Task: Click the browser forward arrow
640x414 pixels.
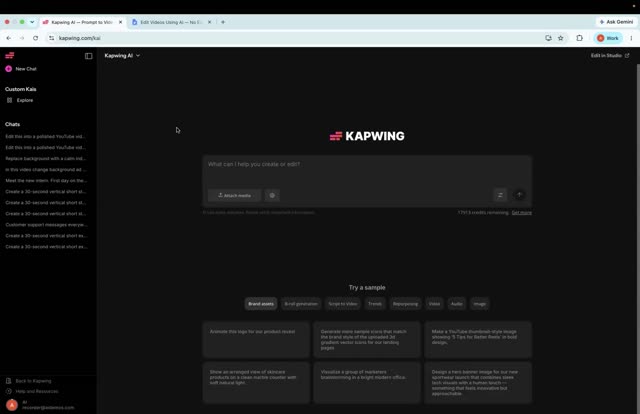Action: click(x=22, y=38)
